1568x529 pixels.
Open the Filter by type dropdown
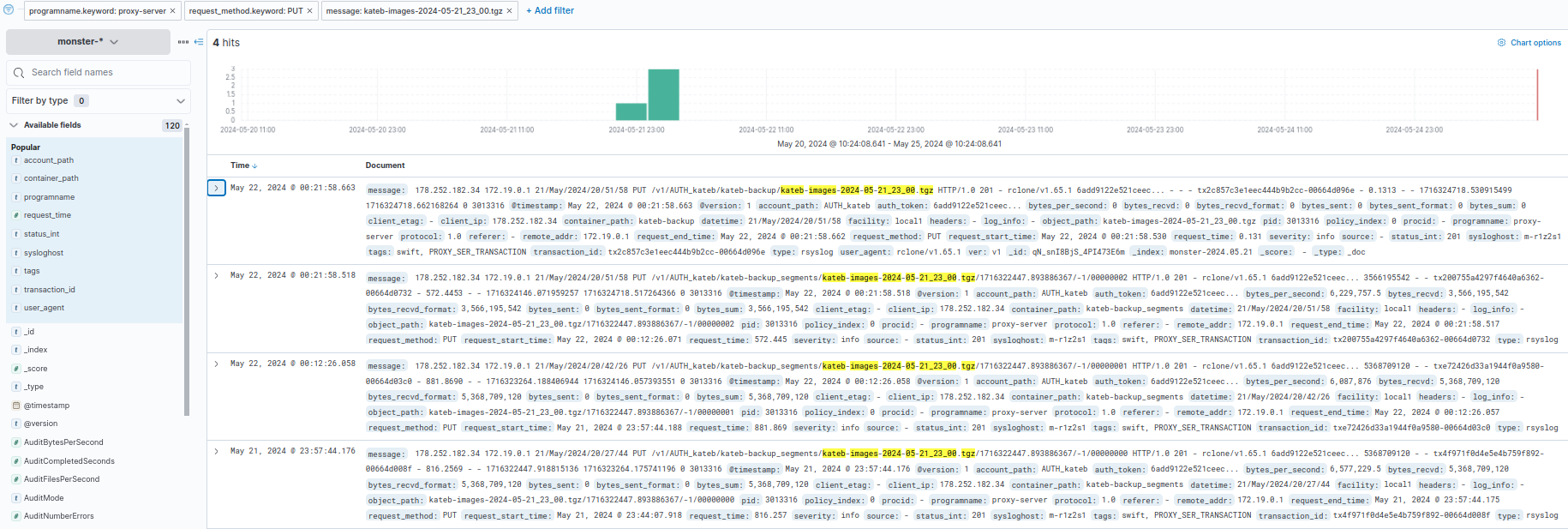pos(99,100)
